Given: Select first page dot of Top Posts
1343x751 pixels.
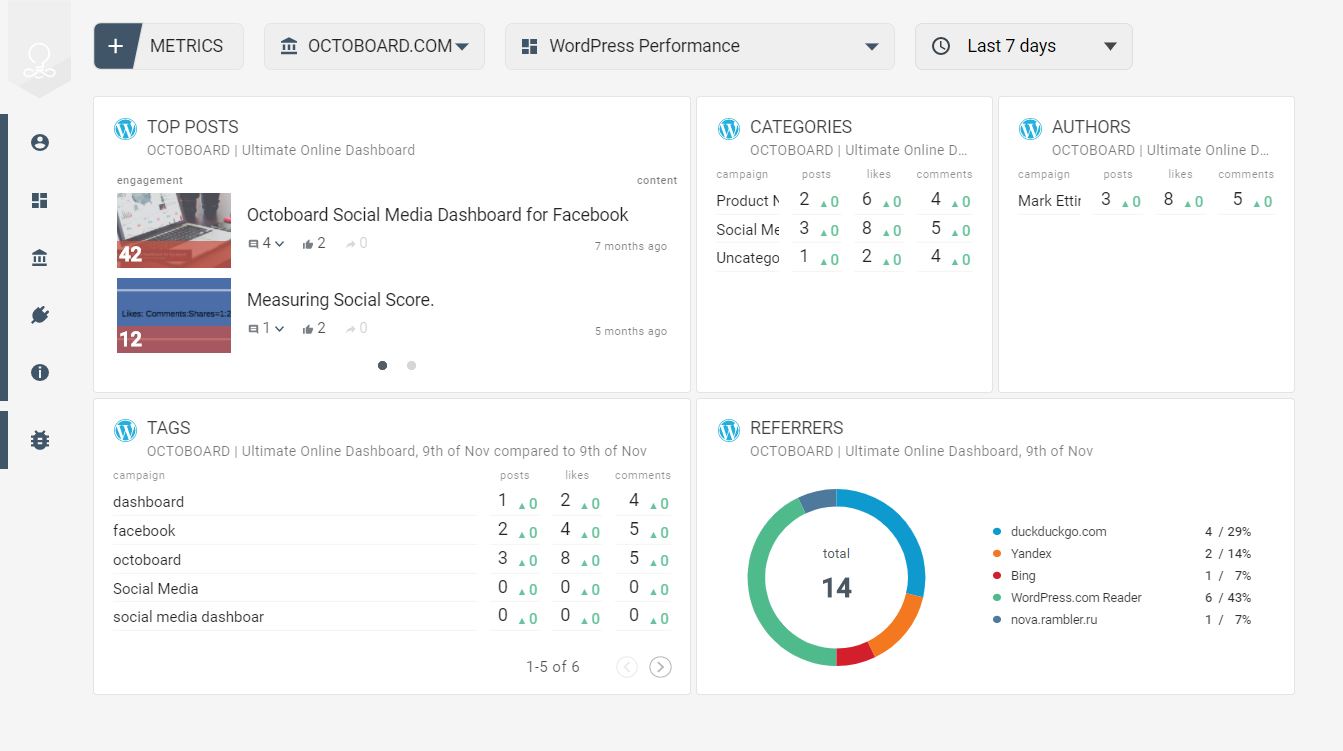Looking at the screenshot, I should click(x=383, y=366).
